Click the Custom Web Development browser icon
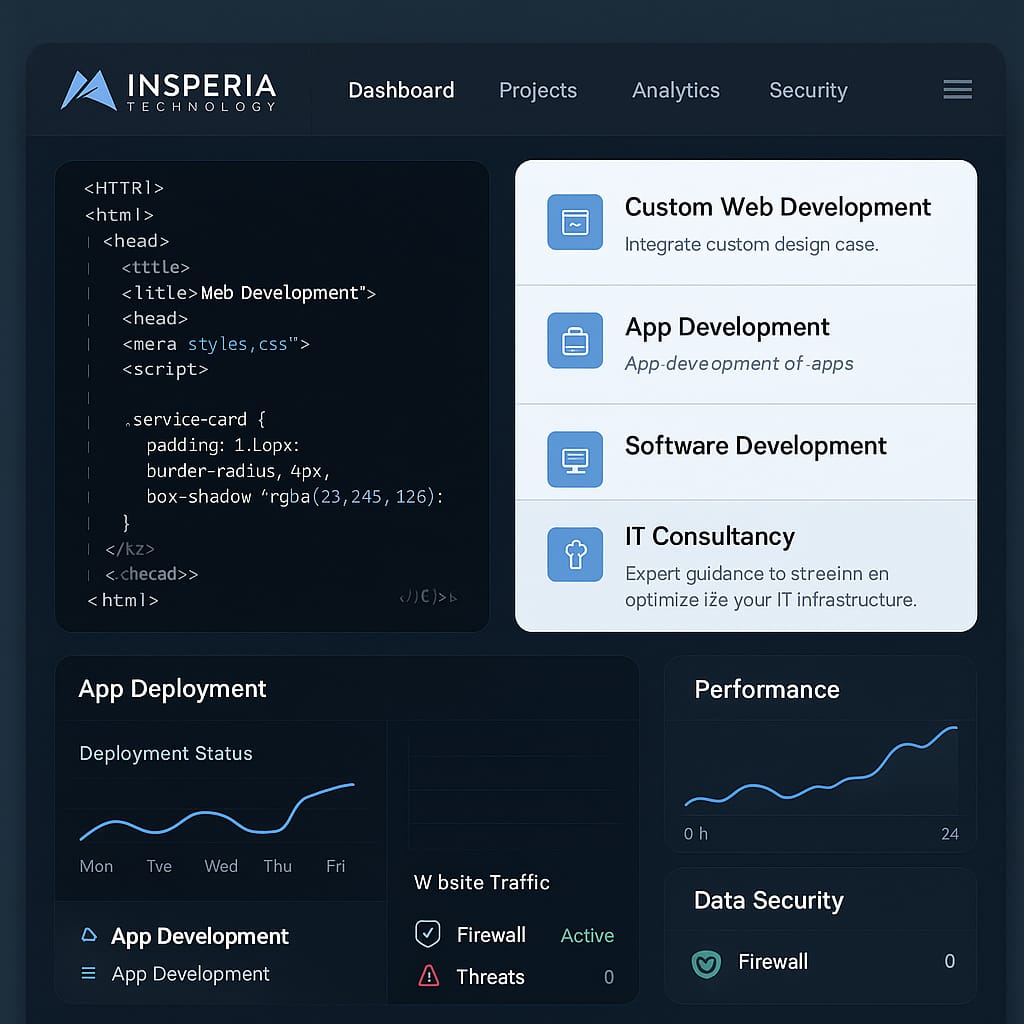Image resolution: width=1024 pixels, height=1024 pixels. tap(575, 222)
